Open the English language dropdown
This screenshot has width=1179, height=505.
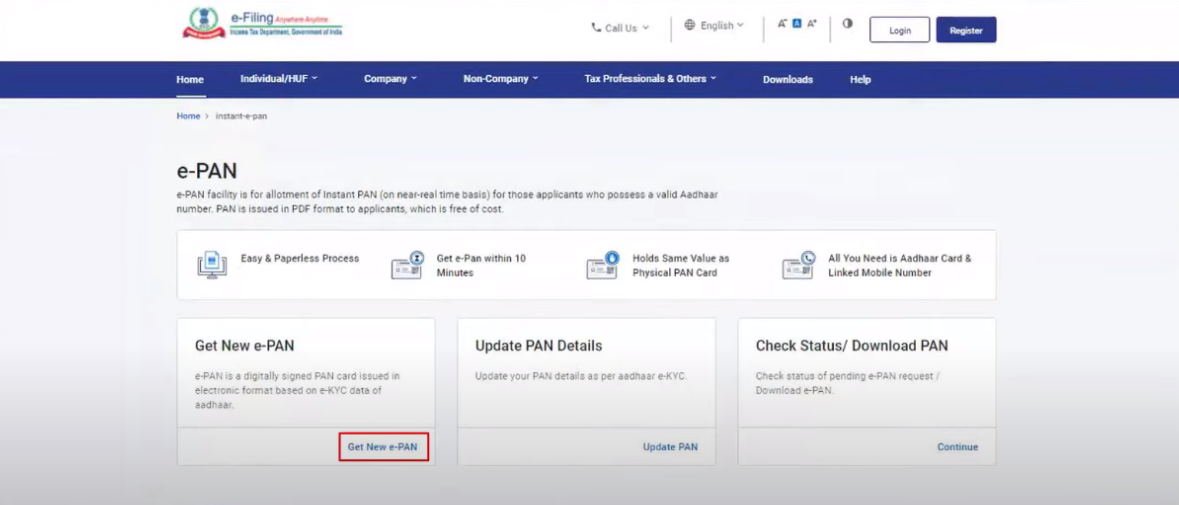tap(714, 25)
